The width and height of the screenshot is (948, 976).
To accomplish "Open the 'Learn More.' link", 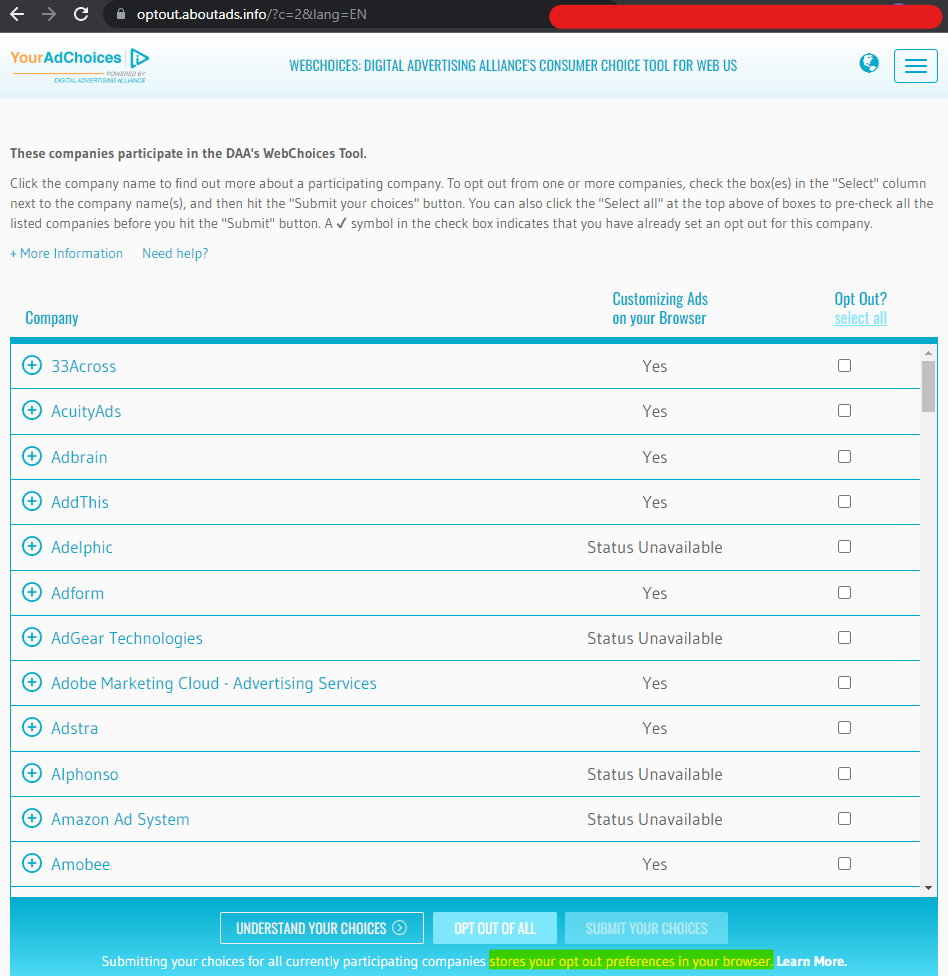I will coord(812,961).
